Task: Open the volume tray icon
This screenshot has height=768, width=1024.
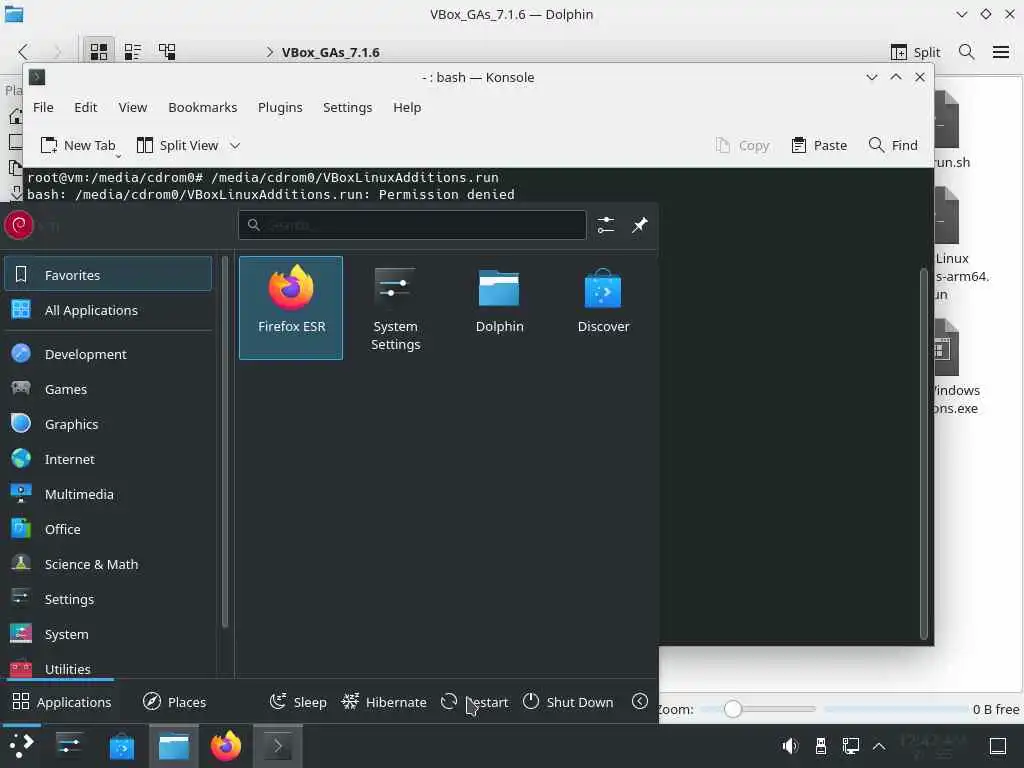Action: point(790,745)
